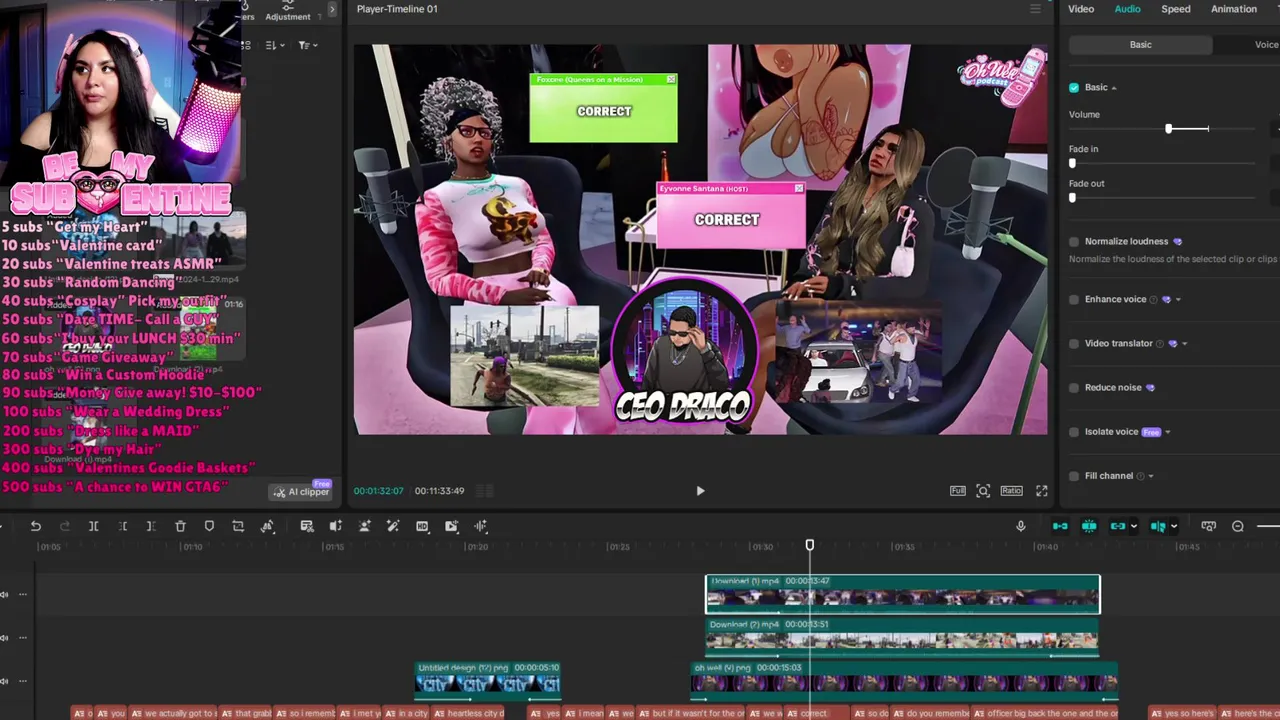Image resolution: width=1280 pixels, height=720 pixels.
Task: Expand the Video translator options arrow
Action: pos(1185,344)
